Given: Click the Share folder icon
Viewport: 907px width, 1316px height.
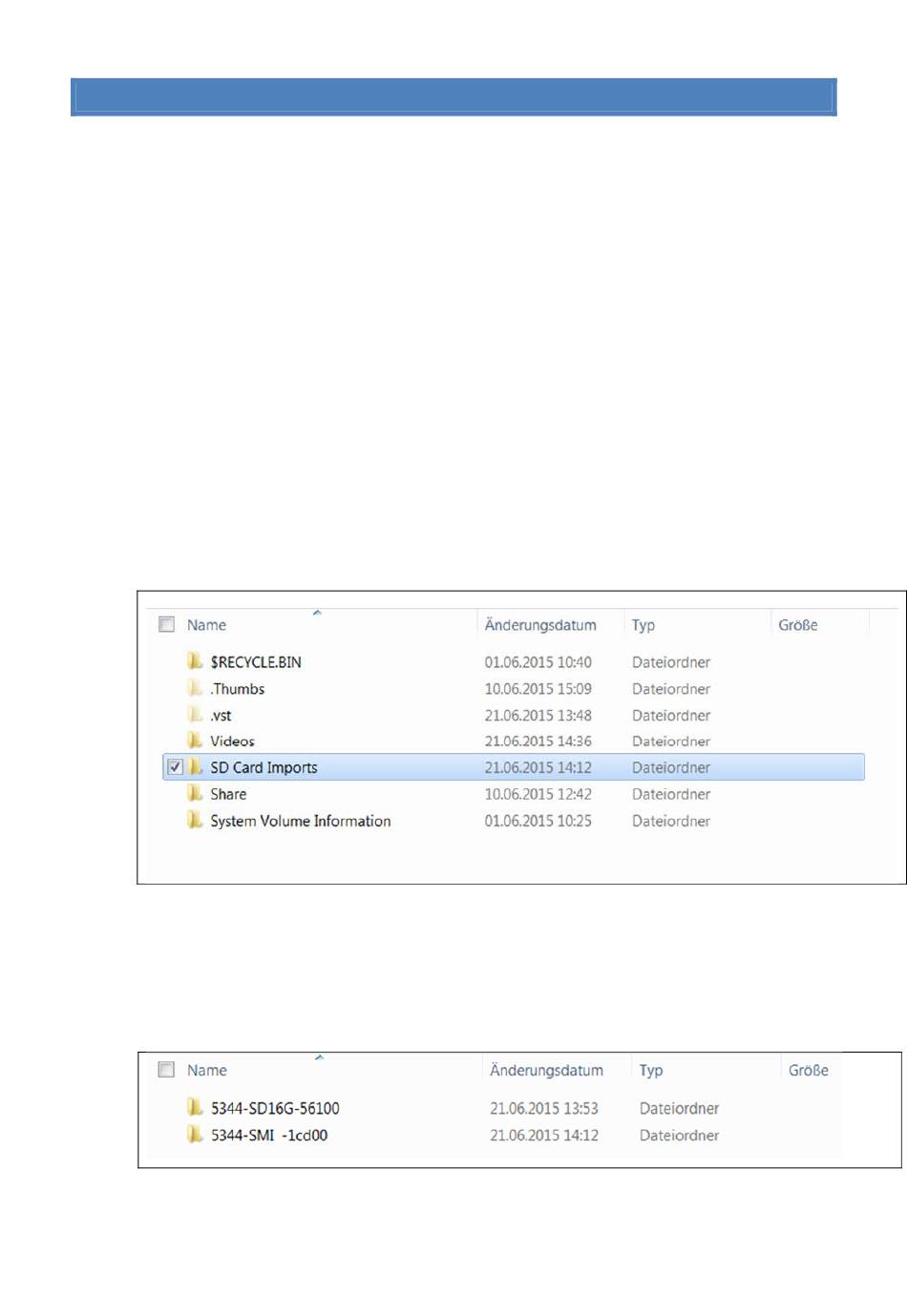Looking at the screenshot, I should [x=195, y=793].
